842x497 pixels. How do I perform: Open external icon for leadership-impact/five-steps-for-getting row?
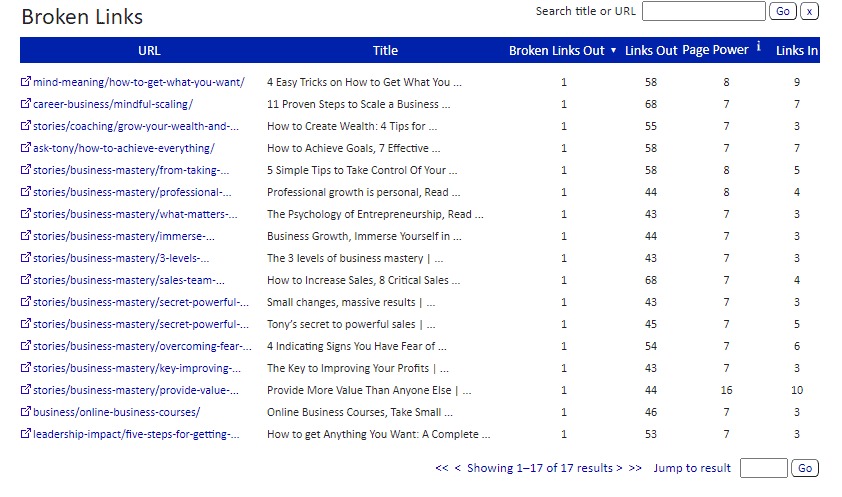click(x=26, y=434)
